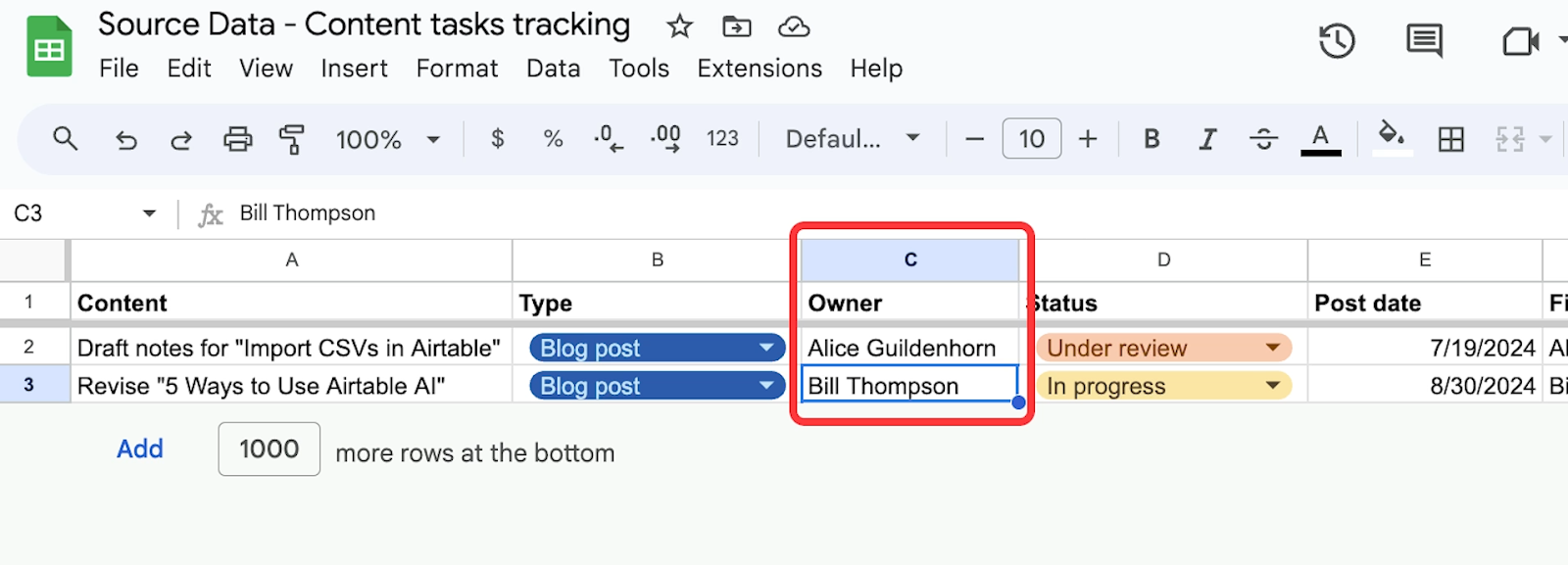Image resolution: width=1568 pixels, height=565 pixels.
Task: Select row 2 header
Action: pos(29,347)
